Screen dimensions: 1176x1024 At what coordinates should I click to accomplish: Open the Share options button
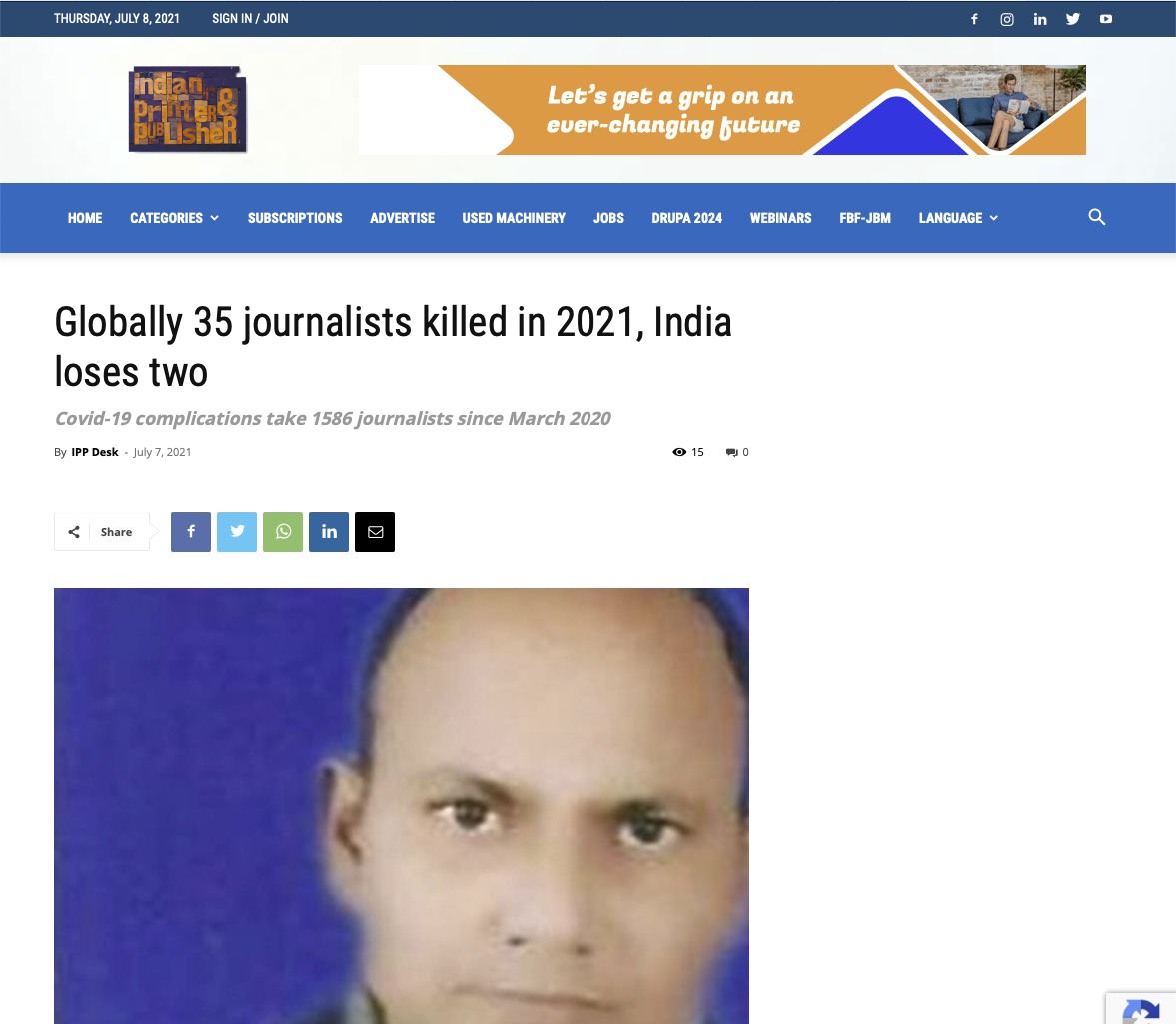tap(102, 532)
